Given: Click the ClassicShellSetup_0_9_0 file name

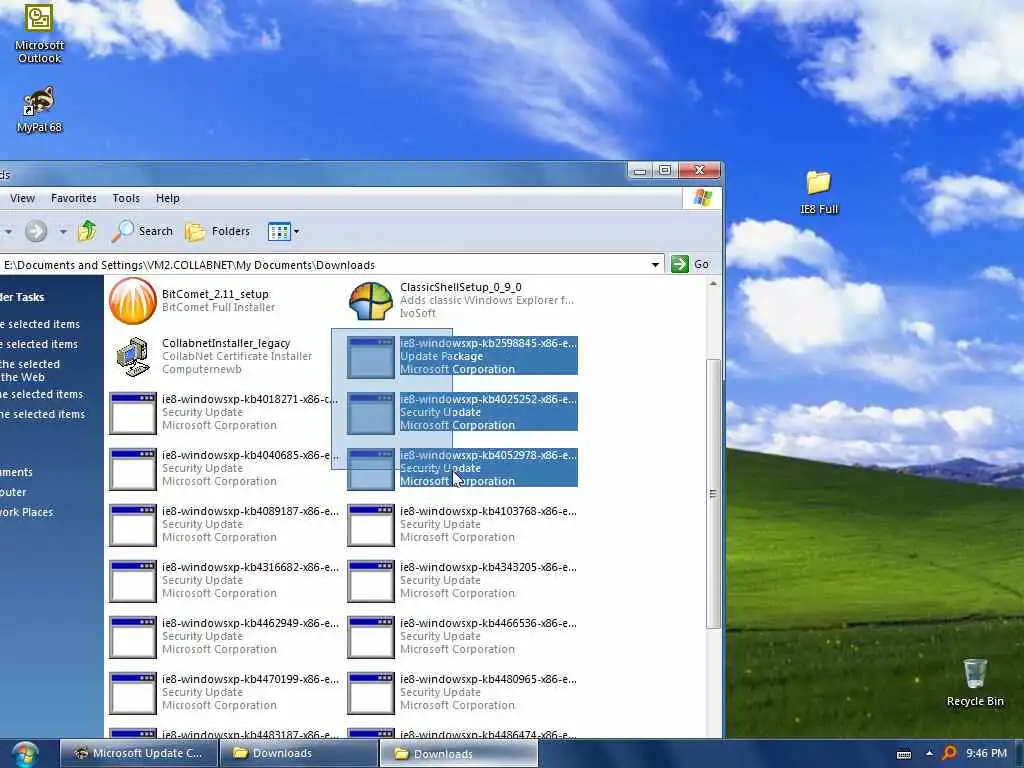Looking at the screenshot, I should 460,287.
